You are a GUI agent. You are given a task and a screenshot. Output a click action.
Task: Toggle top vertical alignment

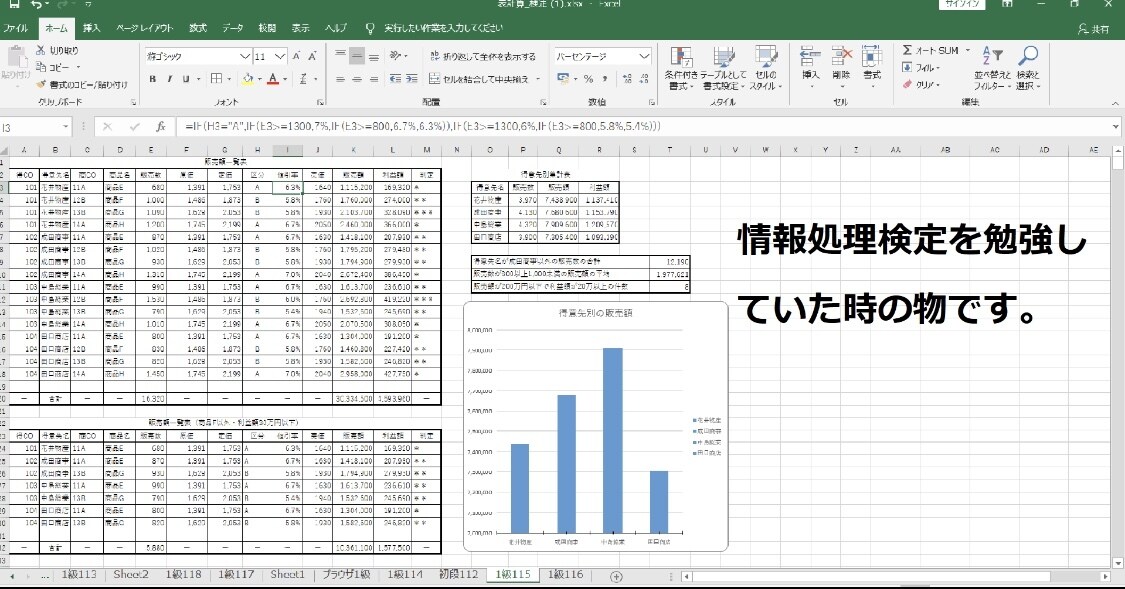(x=340, y=55)
